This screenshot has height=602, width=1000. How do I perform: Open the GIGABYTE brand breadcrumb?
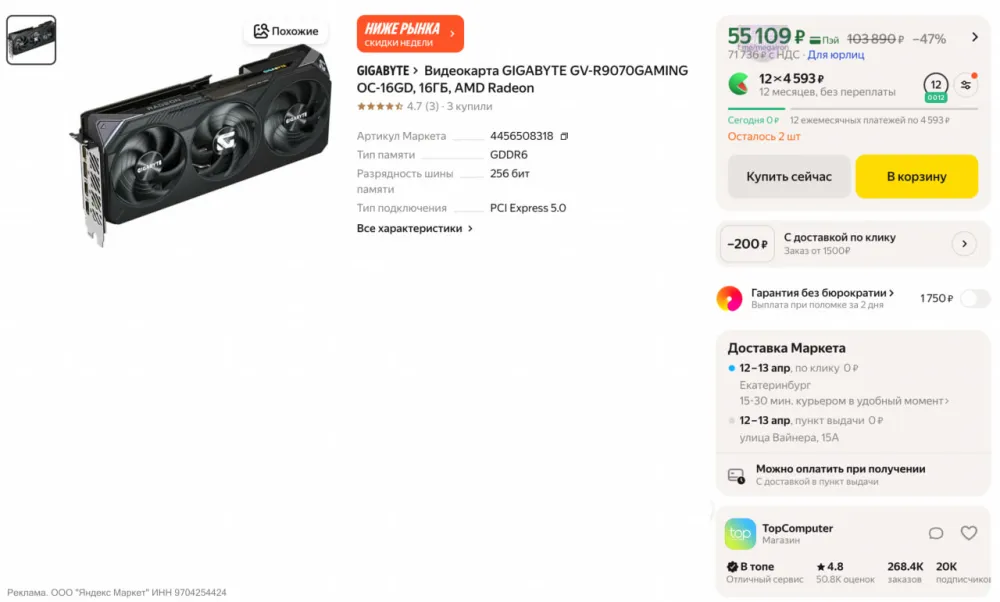coord(387,71)
